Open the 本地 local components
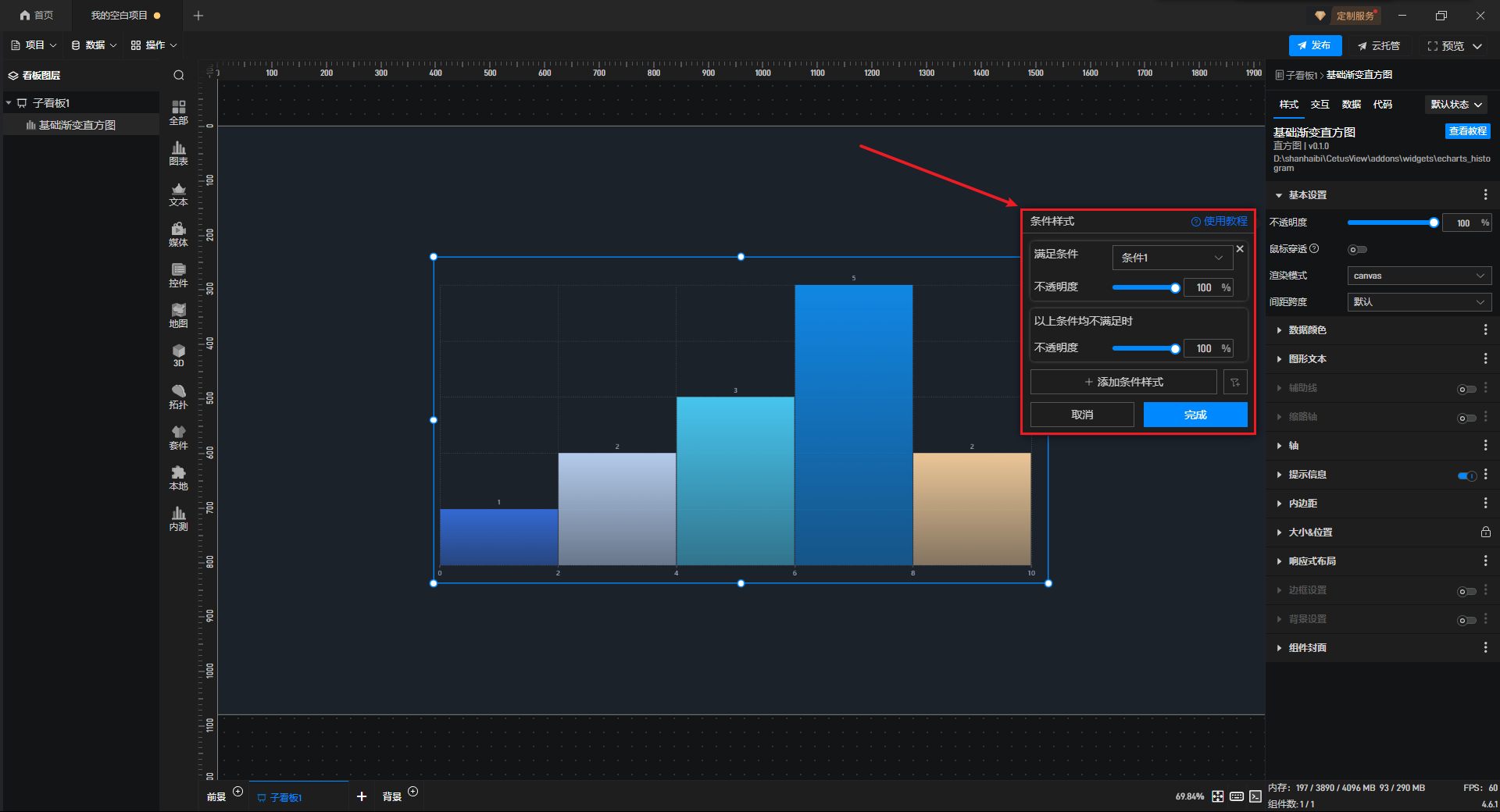 click(179, 478)
